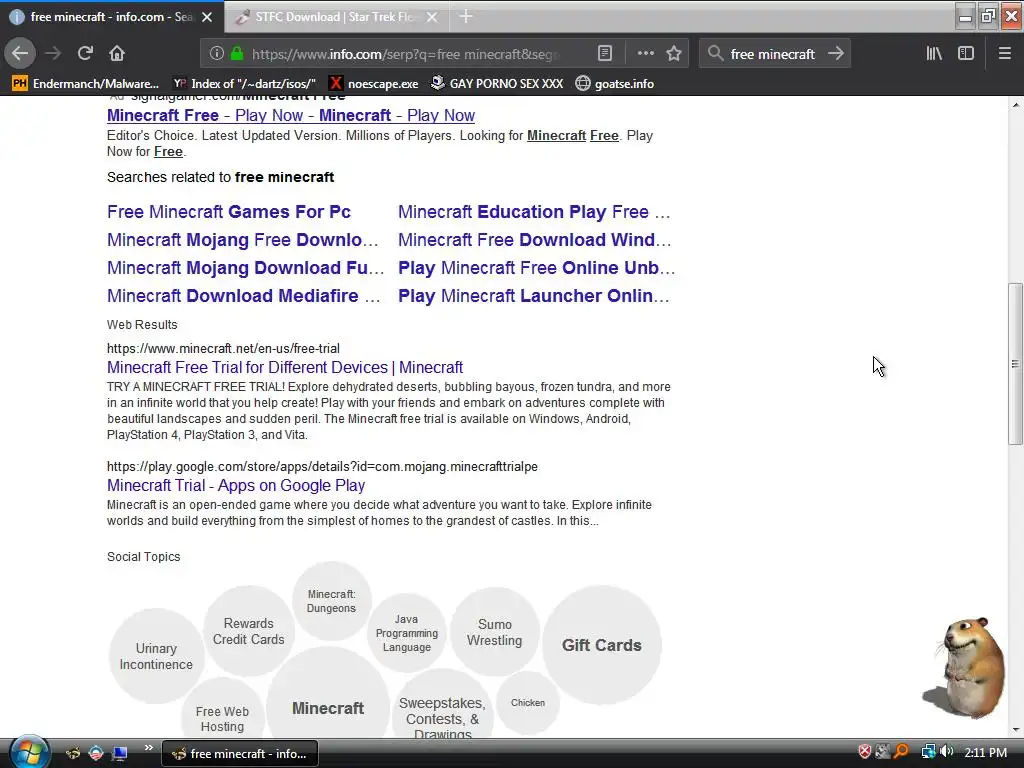Show the sidebars icon
This screenshot has width=1024, height=768.
pos(966,54)
